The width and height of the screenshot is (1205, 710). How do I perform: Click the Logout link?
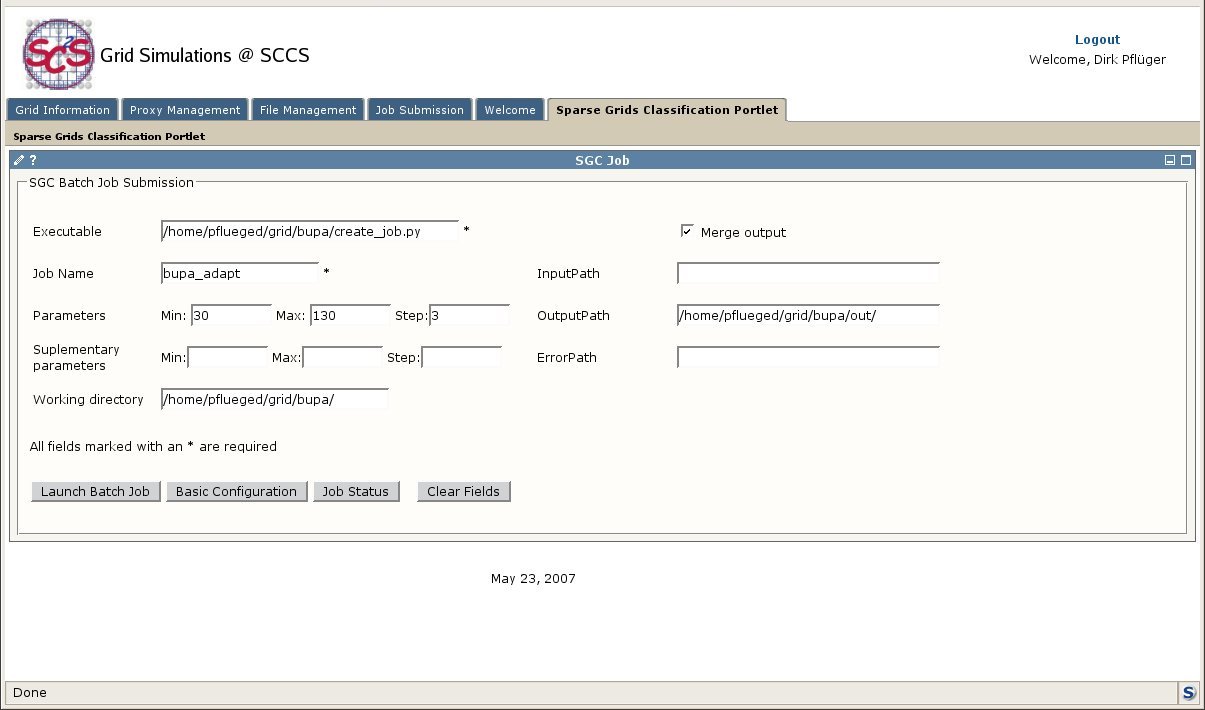[x=1097, y=40]
